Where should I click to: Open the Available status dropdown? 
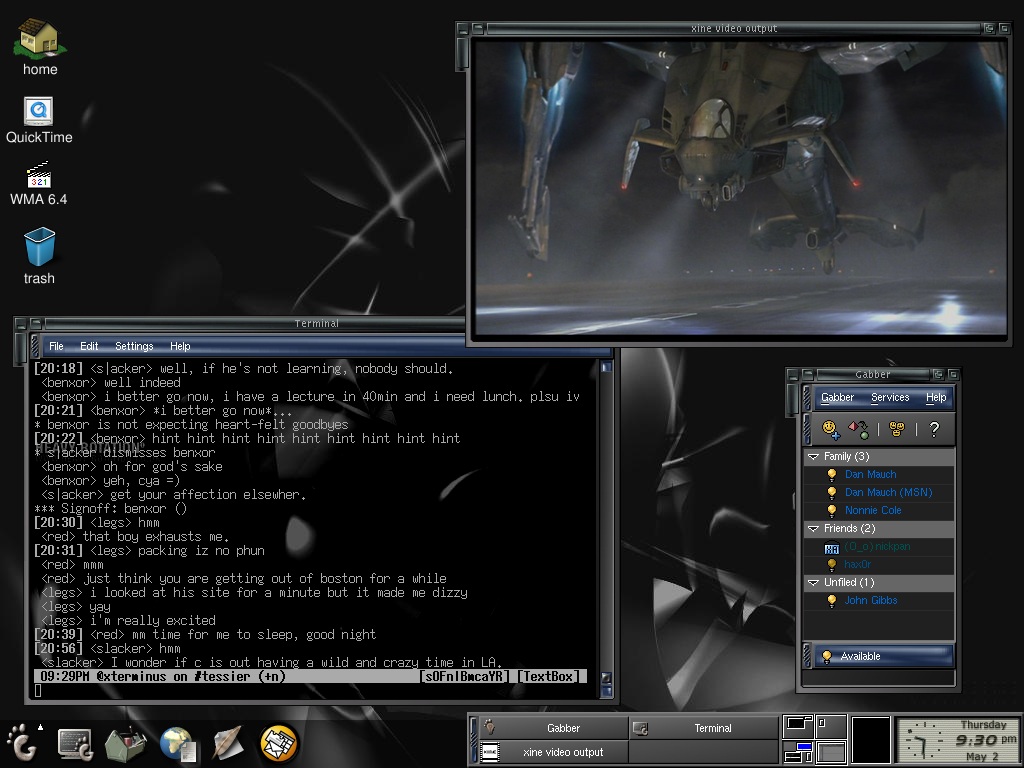884,656
